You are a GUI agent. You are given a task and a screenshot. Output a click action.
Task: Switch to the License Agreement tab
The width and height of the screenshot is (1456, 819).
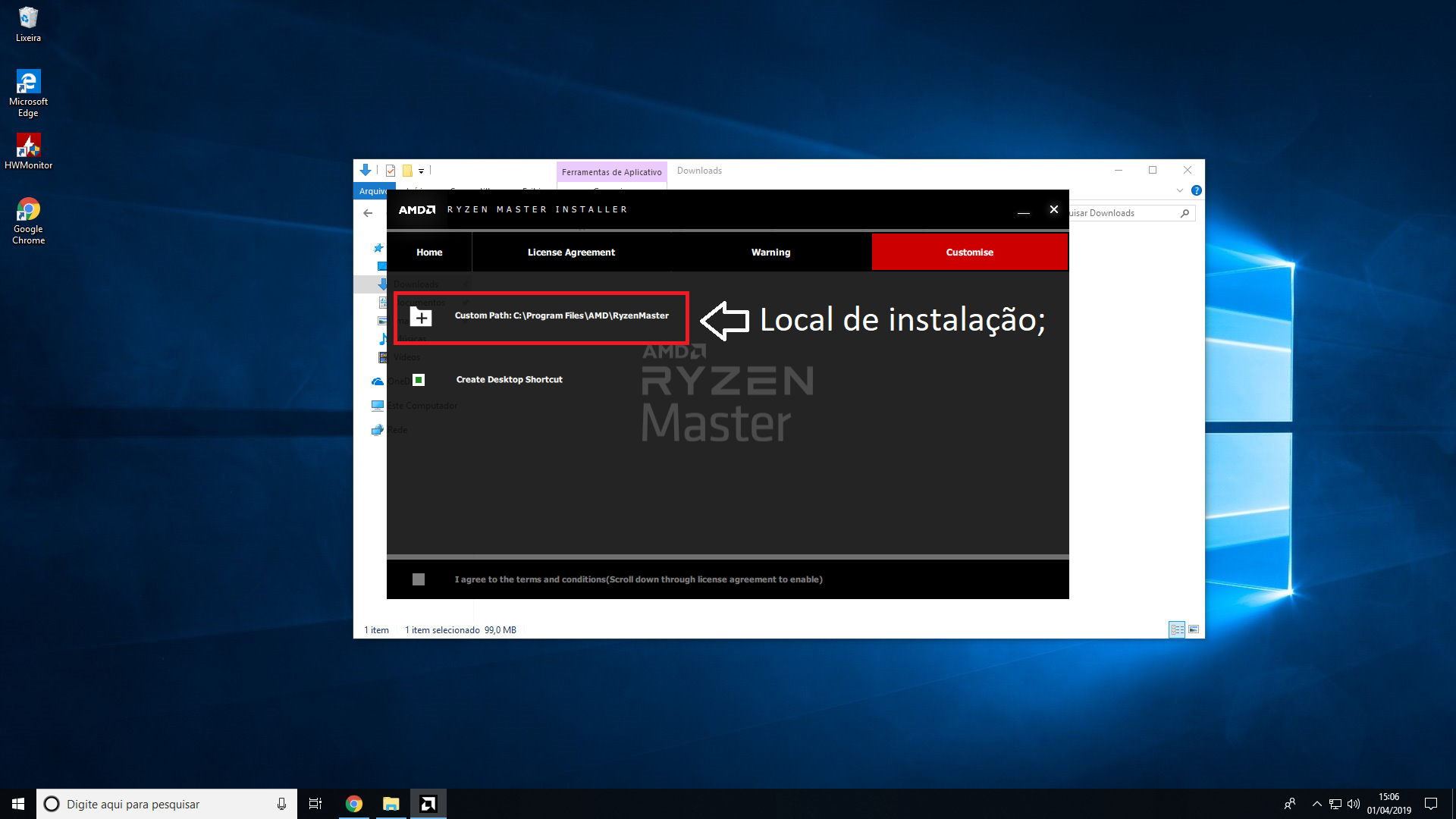tap(571, 253)
